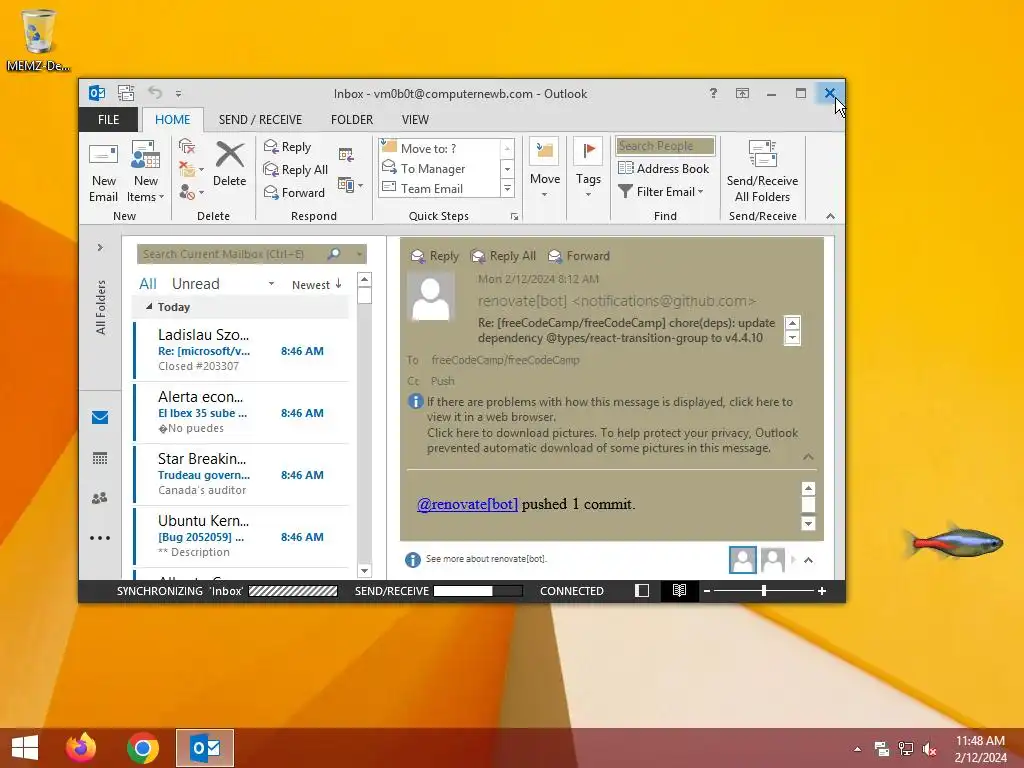
Task: Collapse the ribbon with the chevron
Action: (x=830, y=216)
